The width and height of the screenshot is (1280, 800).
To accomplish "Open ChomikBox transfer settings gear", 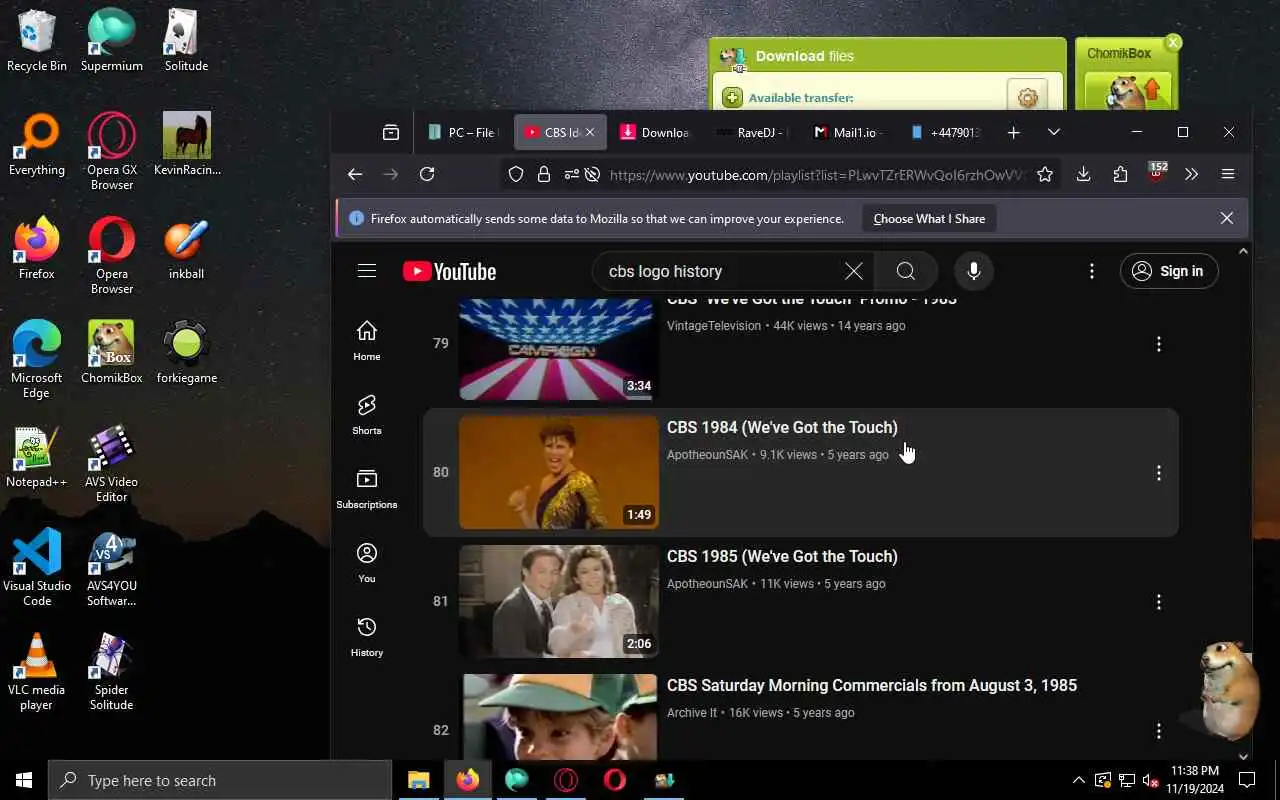I will 1027,97.
